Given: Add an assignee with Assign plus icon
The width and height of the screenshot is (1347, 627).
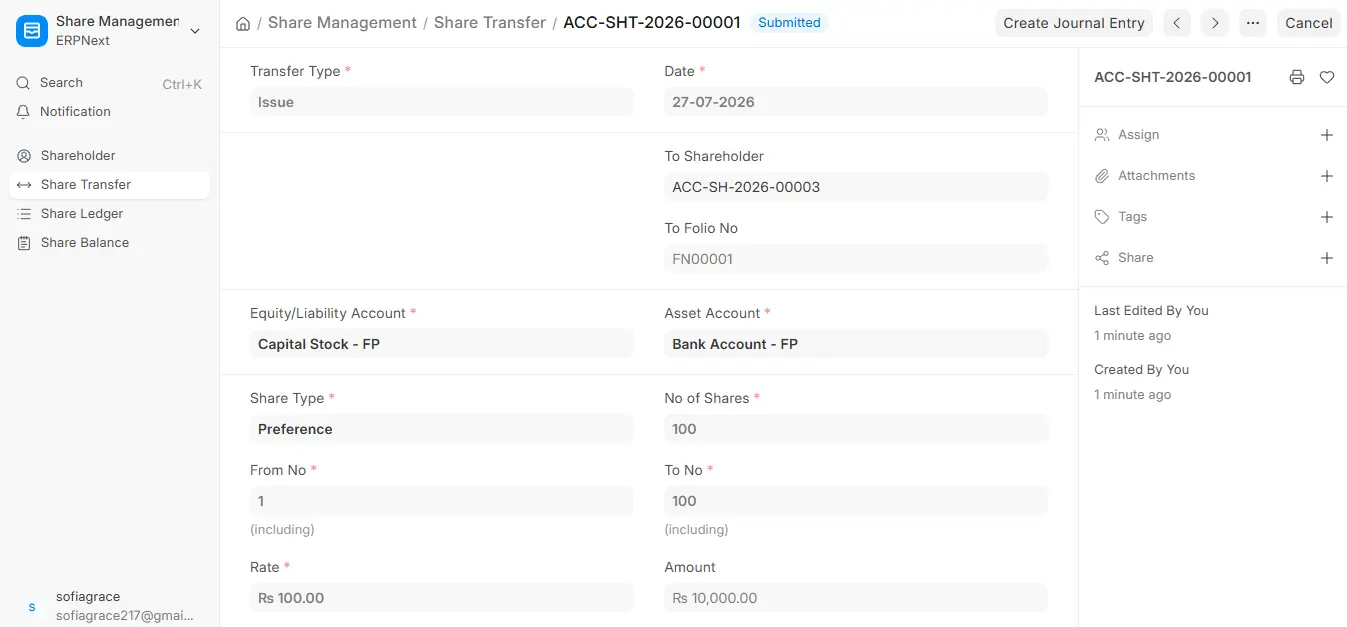Looking at the screenshot, I should coord(1327,135).
